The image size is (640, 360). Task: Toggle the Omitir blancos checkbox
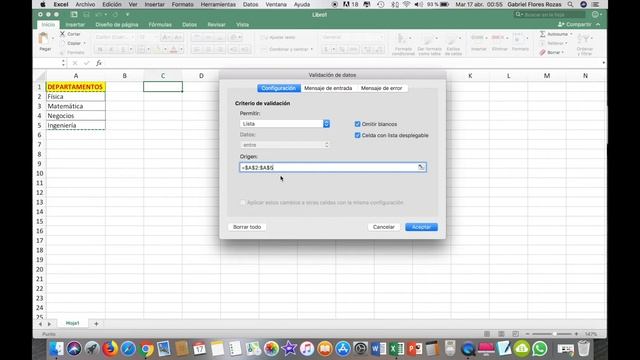(x=358, y=124)
